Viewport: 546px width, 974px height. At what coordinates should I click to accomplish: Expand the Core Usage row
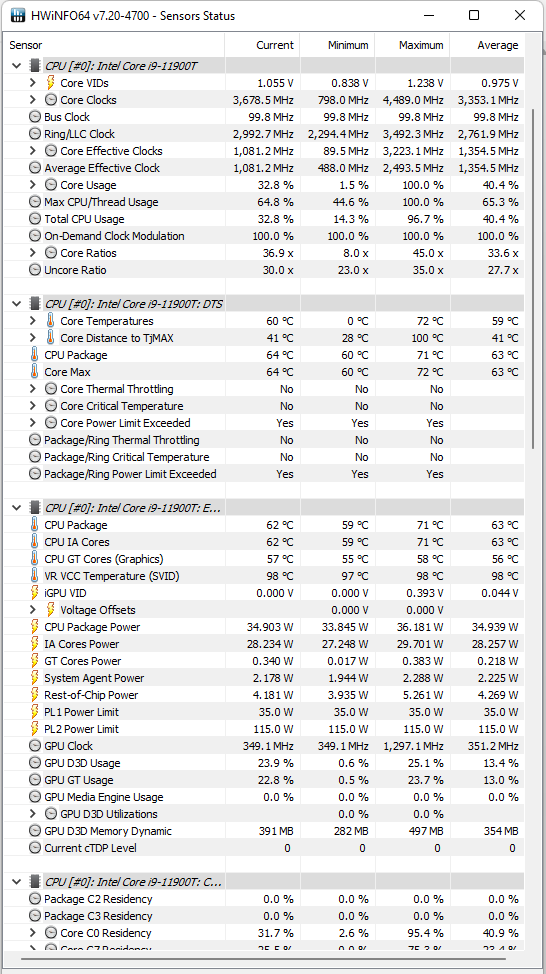33,185
